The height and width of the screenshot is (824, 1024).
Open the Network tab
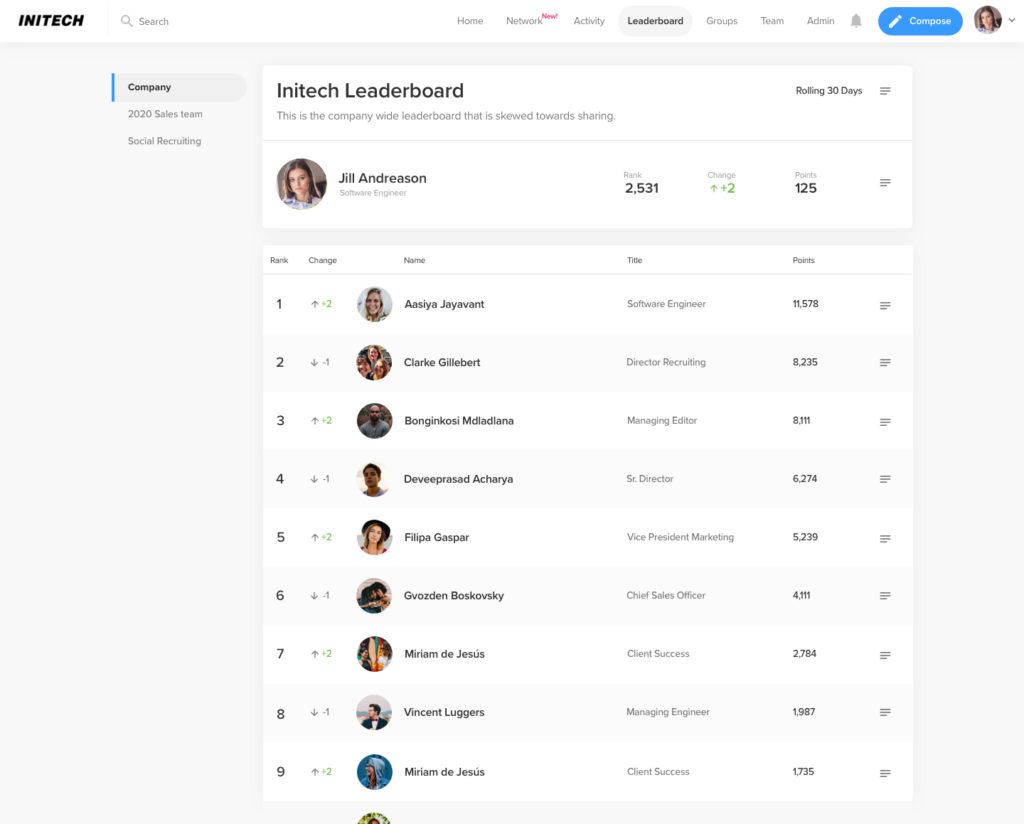524,21
